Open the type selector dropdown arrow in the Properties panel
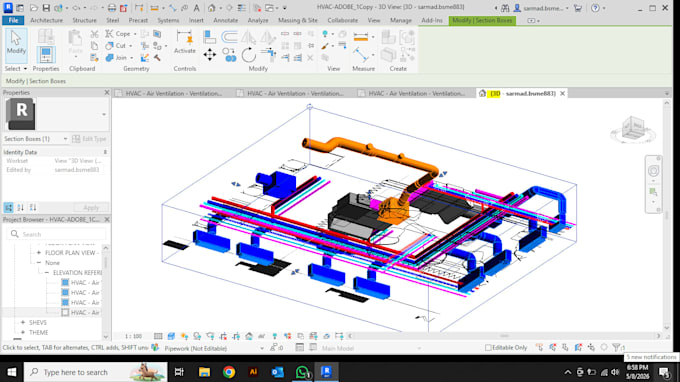This screenshot has width=680, height=382. coord(104,114)
